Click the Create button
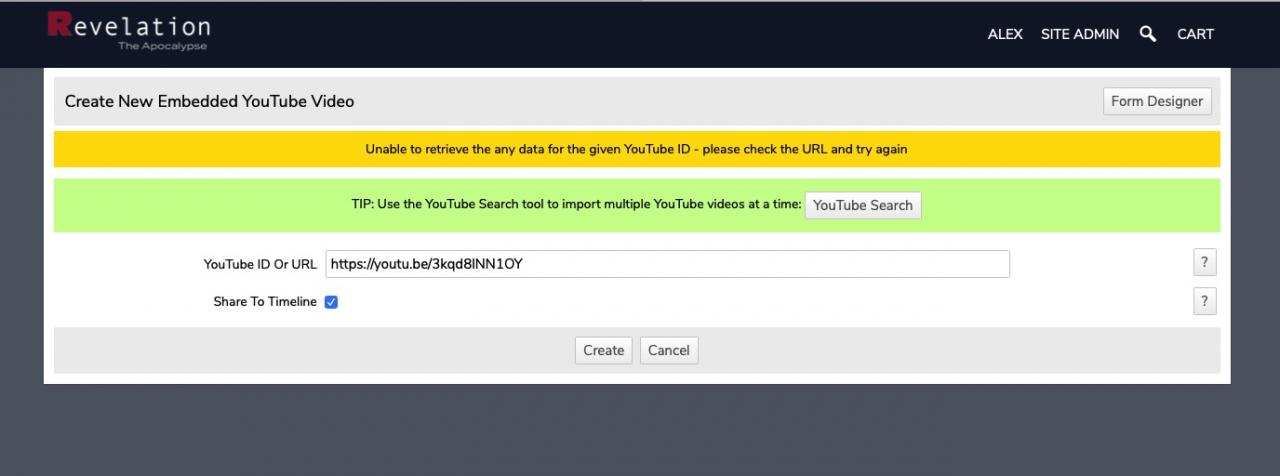Viewport: 1280px width, 476px height. click(x=604, y=350)
